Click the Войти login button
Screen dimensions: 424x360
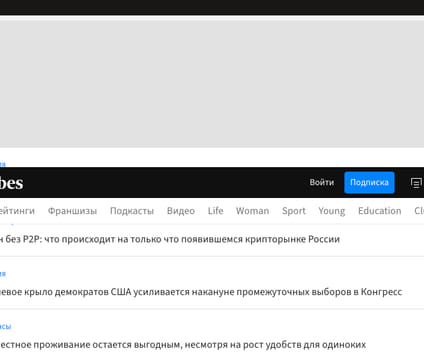321,182
